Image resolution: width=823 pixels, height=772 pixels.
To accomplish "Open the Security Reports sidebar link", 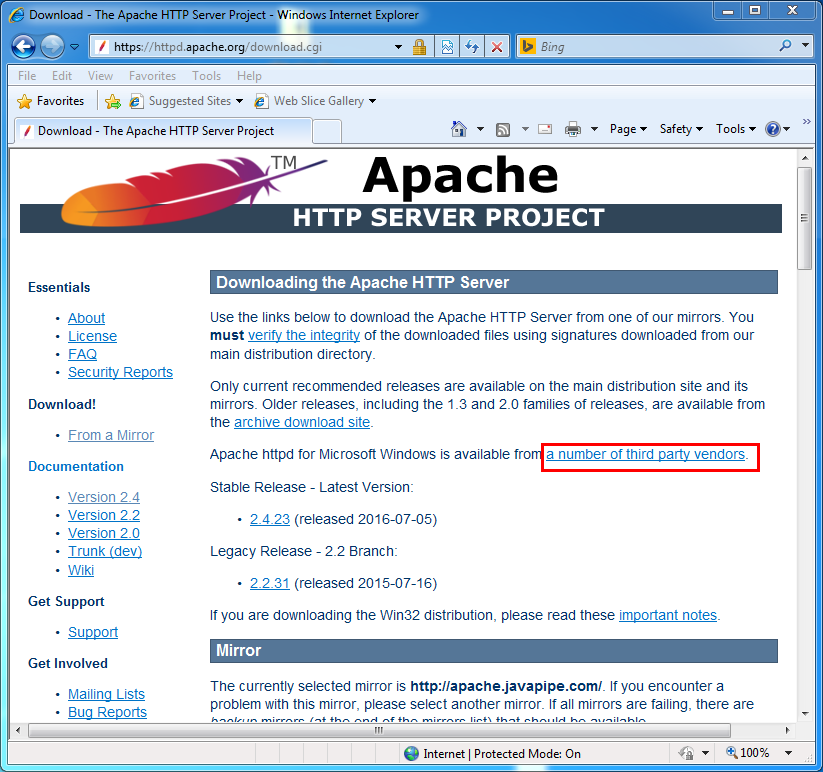I will pyautogui.click(x=120, y=372).
